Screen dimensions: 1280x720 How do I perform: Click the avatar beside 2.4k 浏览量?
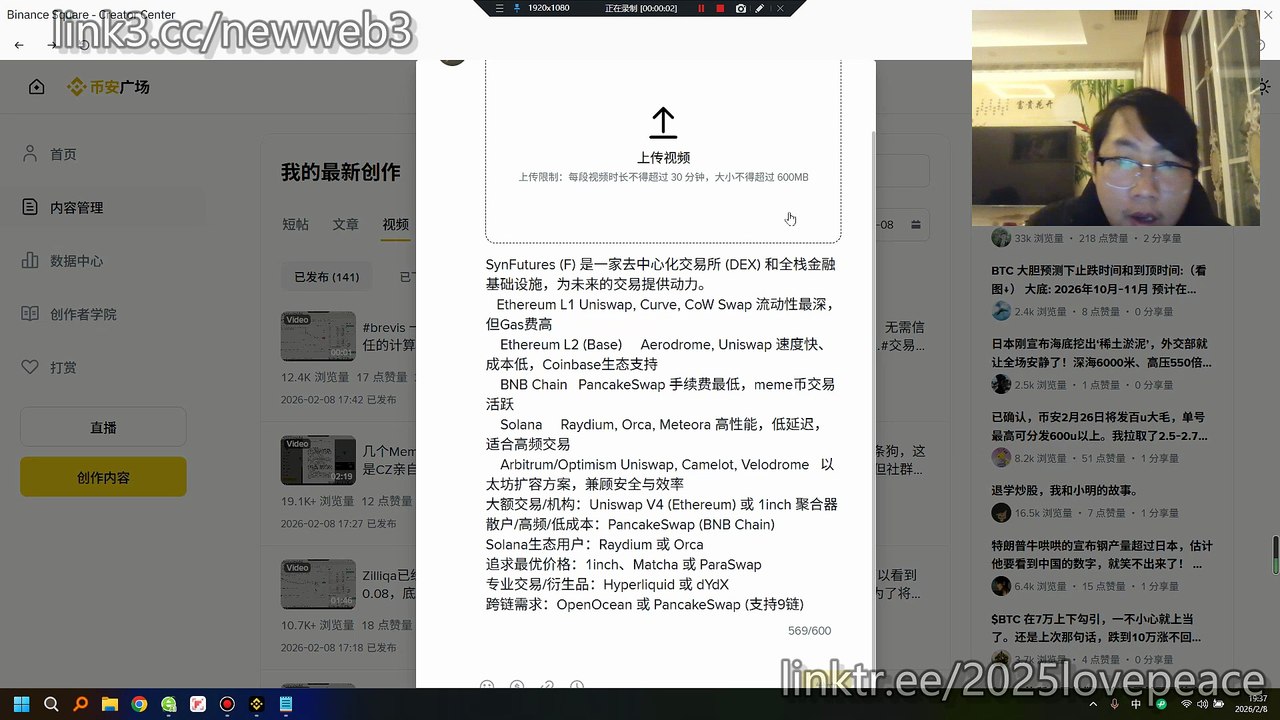pos(1001,311)
